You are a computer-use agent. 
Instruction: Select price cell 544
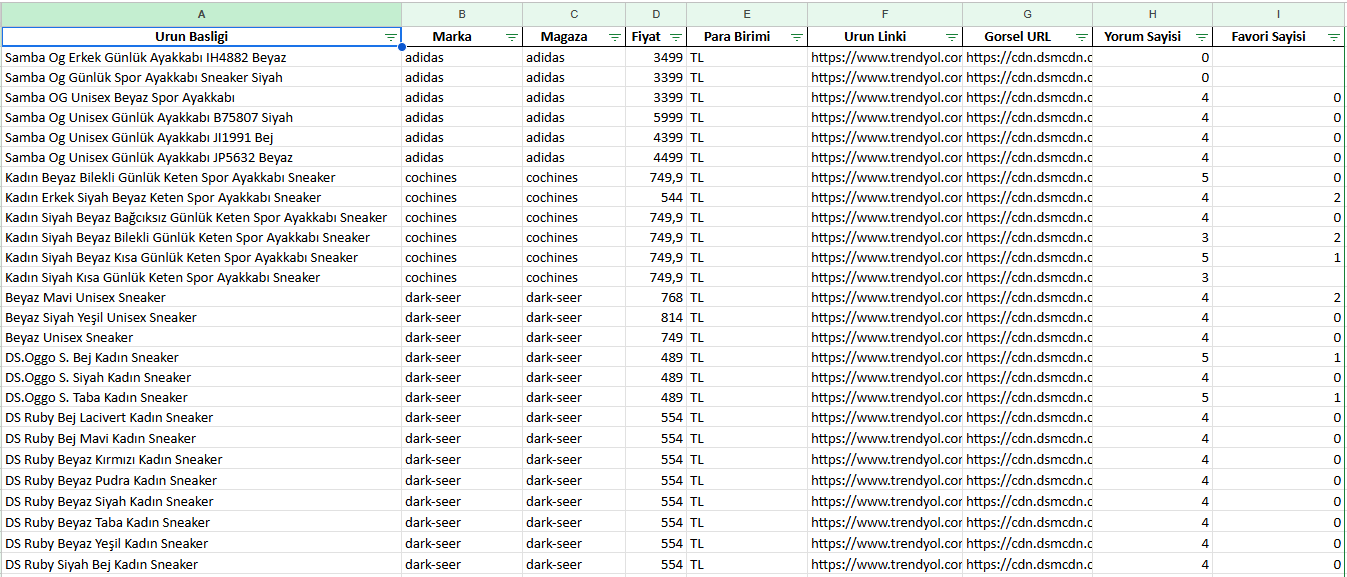[x=656, y=197]
